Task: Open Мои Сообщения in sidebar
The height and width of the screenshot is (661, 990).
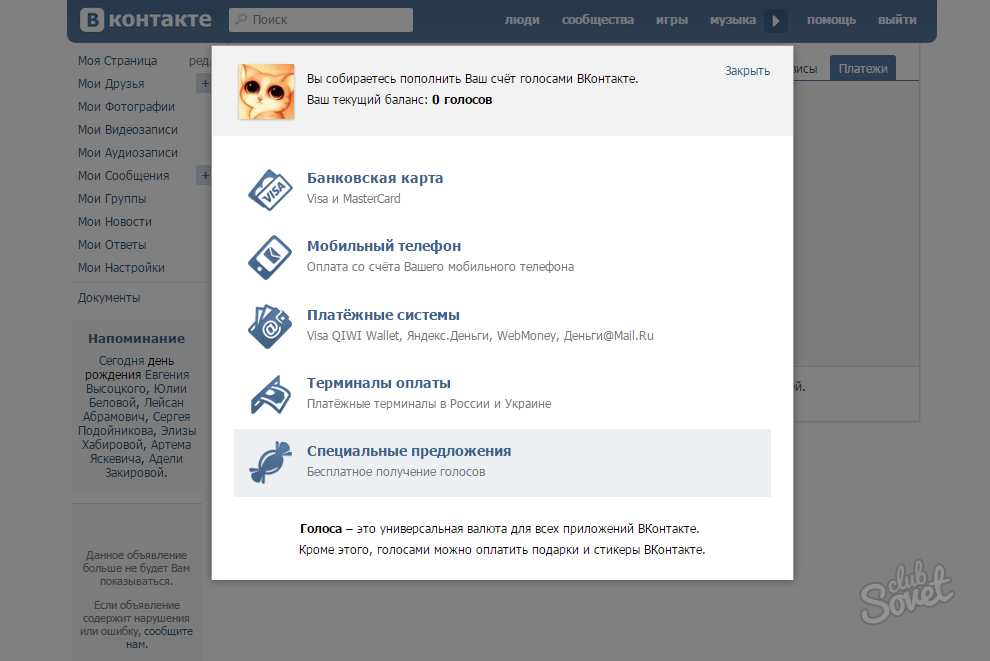Action: coord(124,176)
